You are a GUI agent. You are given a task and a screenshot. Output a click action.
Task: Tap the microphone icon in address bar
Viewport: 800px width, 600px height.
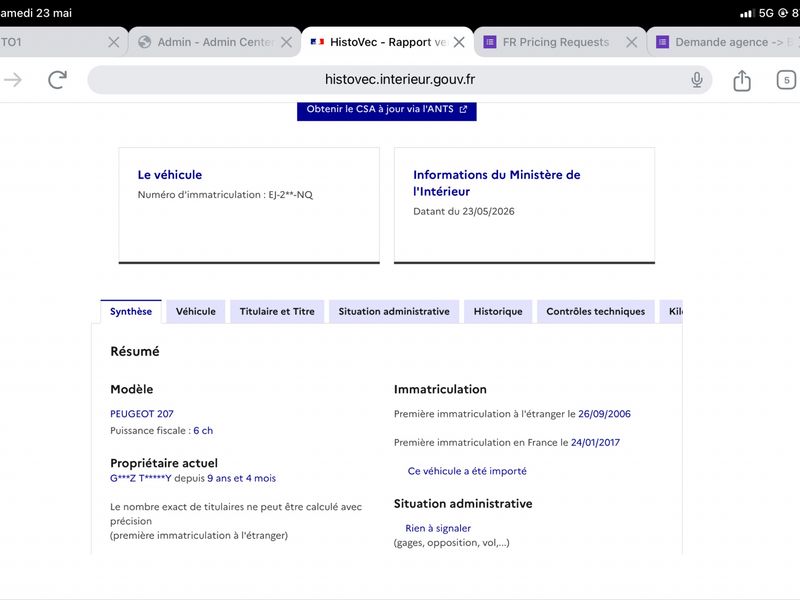pyautogui.click(x=697, y=80)
